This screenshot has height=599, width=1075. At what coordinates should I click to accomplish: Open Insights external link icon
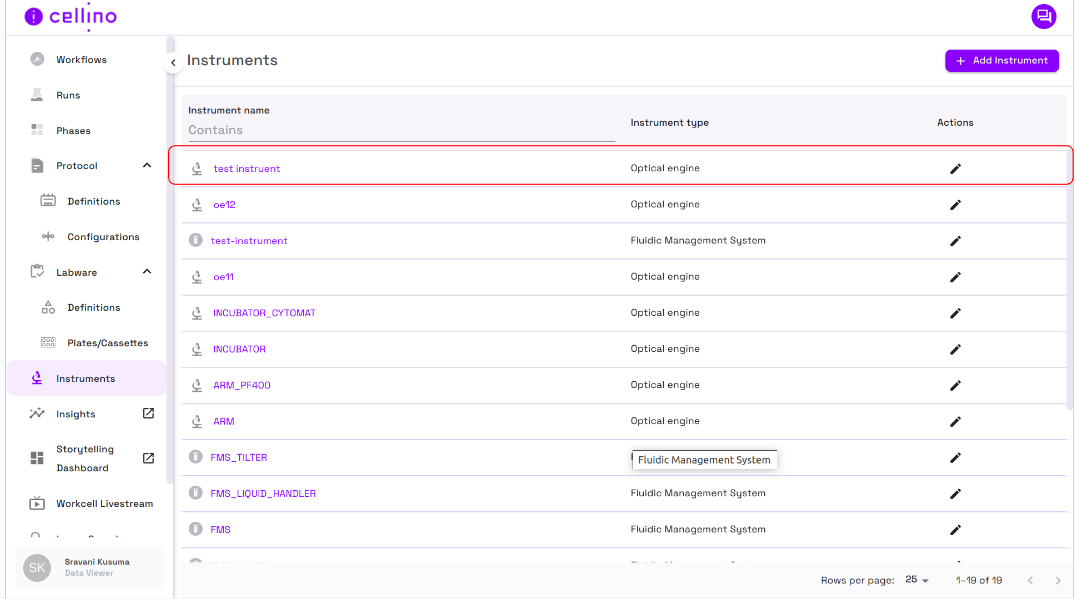click(148, 414)
